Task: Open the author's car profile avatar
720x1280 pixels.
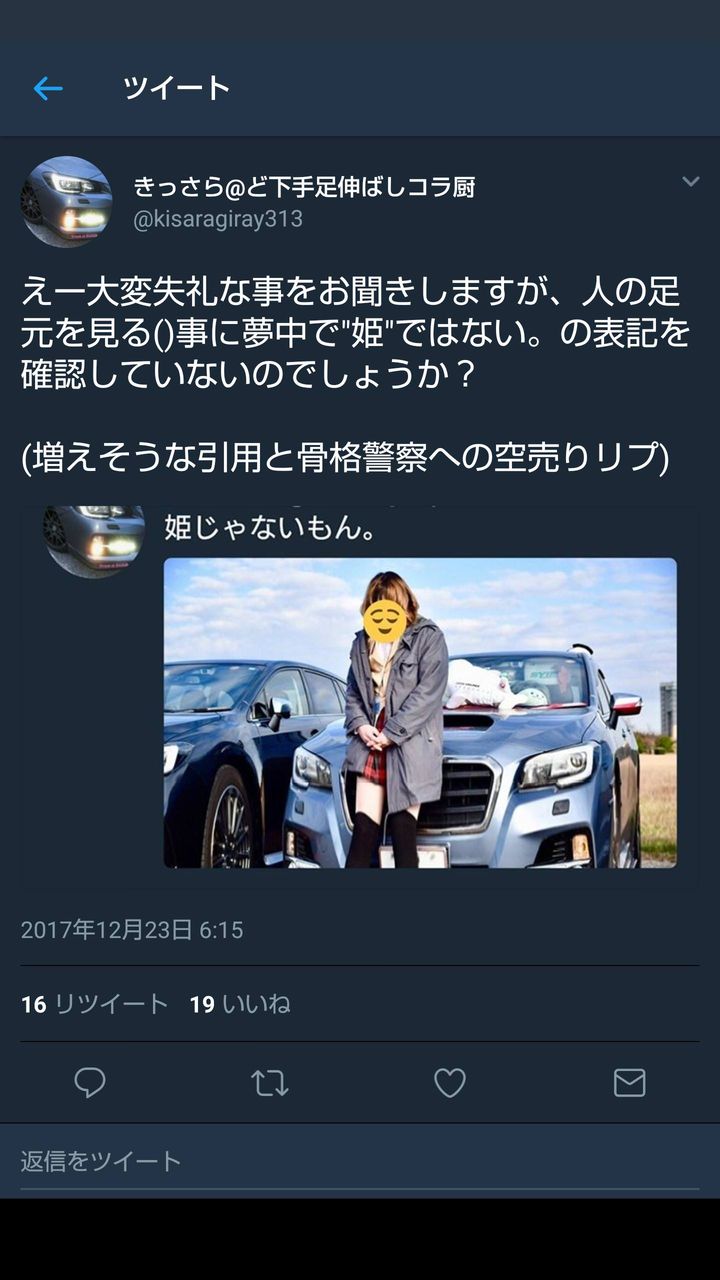Action: pos(66,201)
